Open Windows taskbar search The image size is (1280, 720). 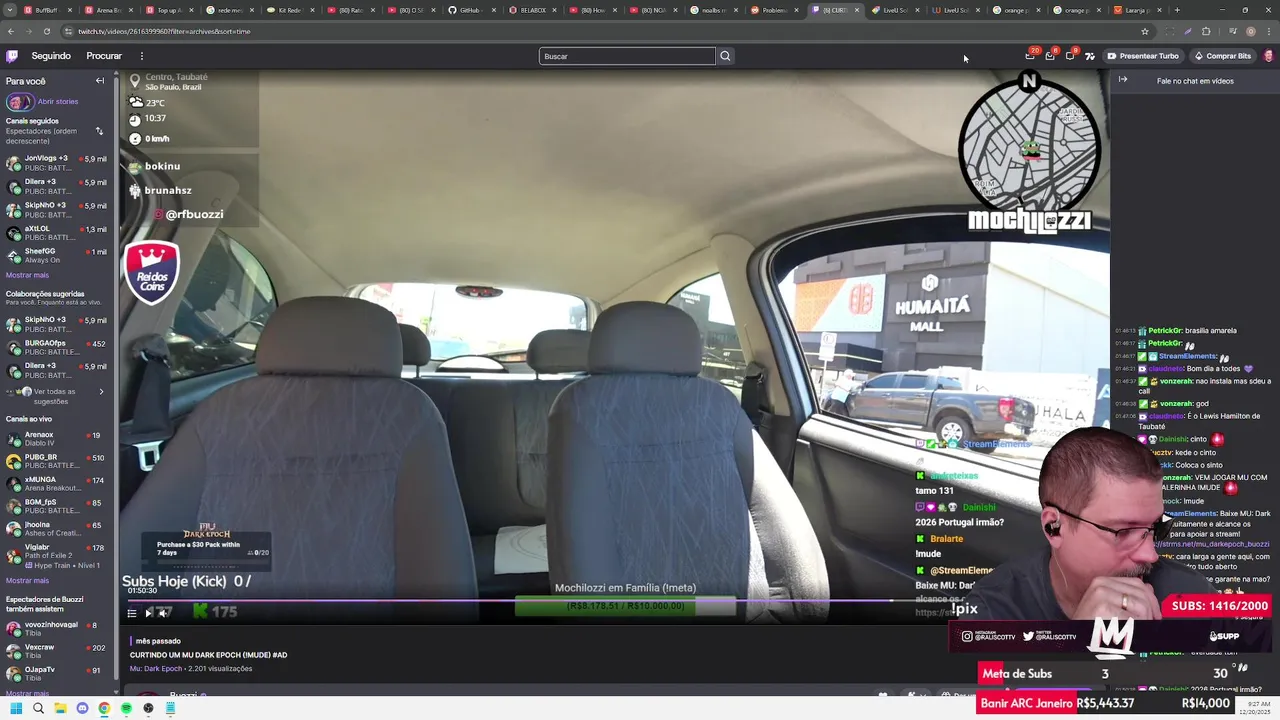38,708
